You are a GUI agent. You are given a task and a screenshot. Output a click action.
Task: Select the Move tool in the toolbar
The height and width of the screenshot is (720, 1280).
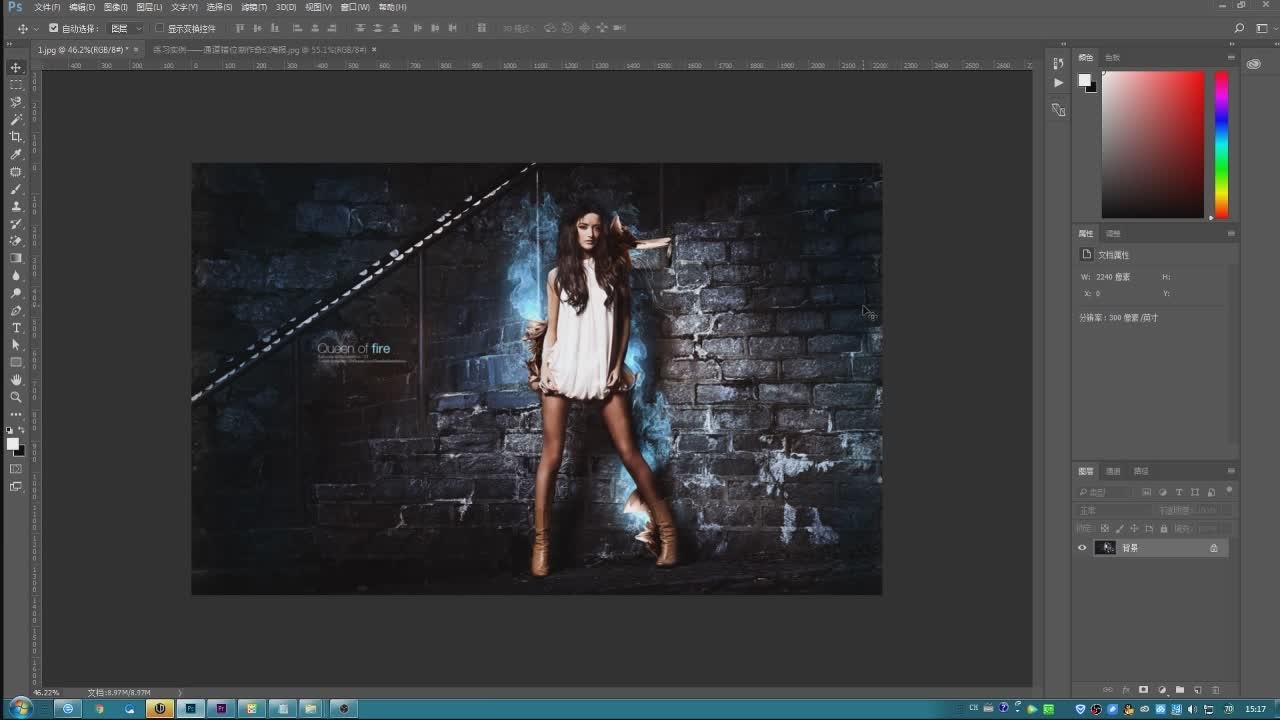(x=16, y=68)
